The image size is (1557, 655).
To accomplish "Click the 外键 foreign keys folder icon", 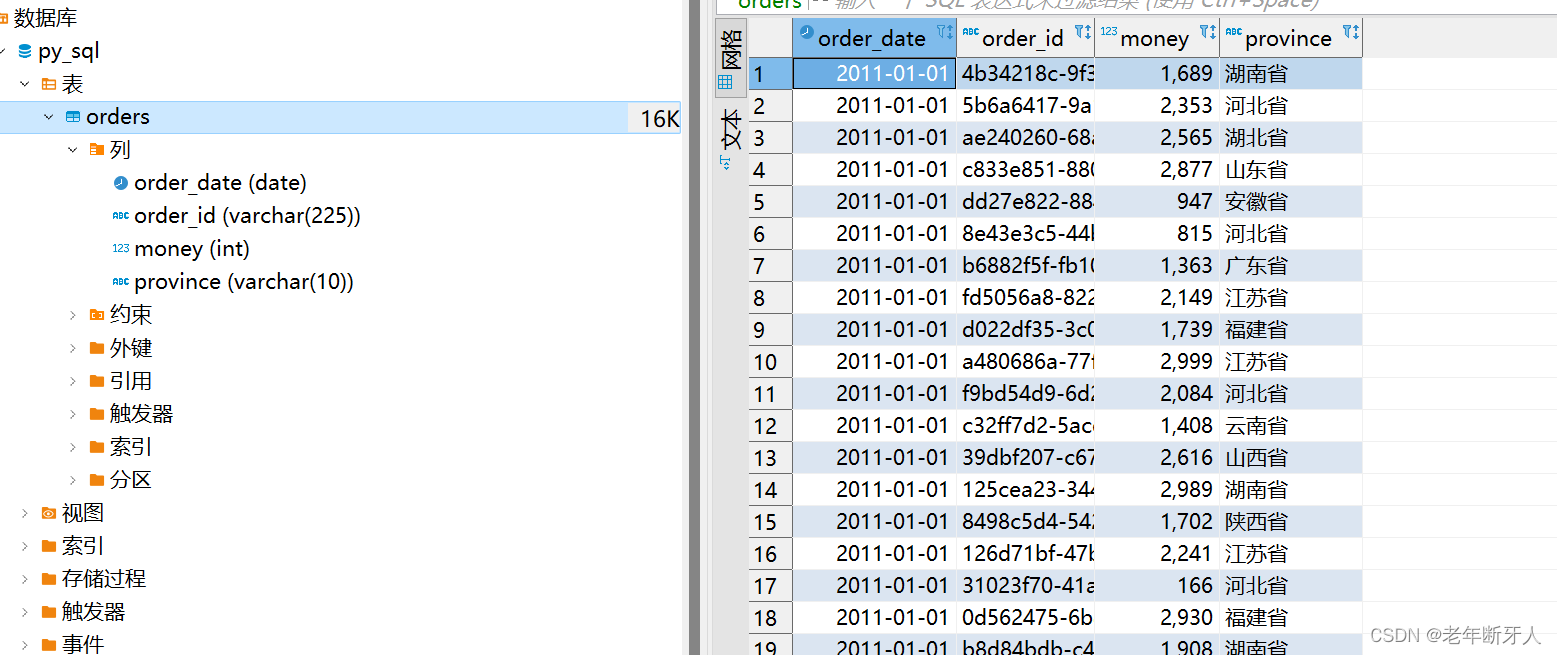I will point(96,348).
